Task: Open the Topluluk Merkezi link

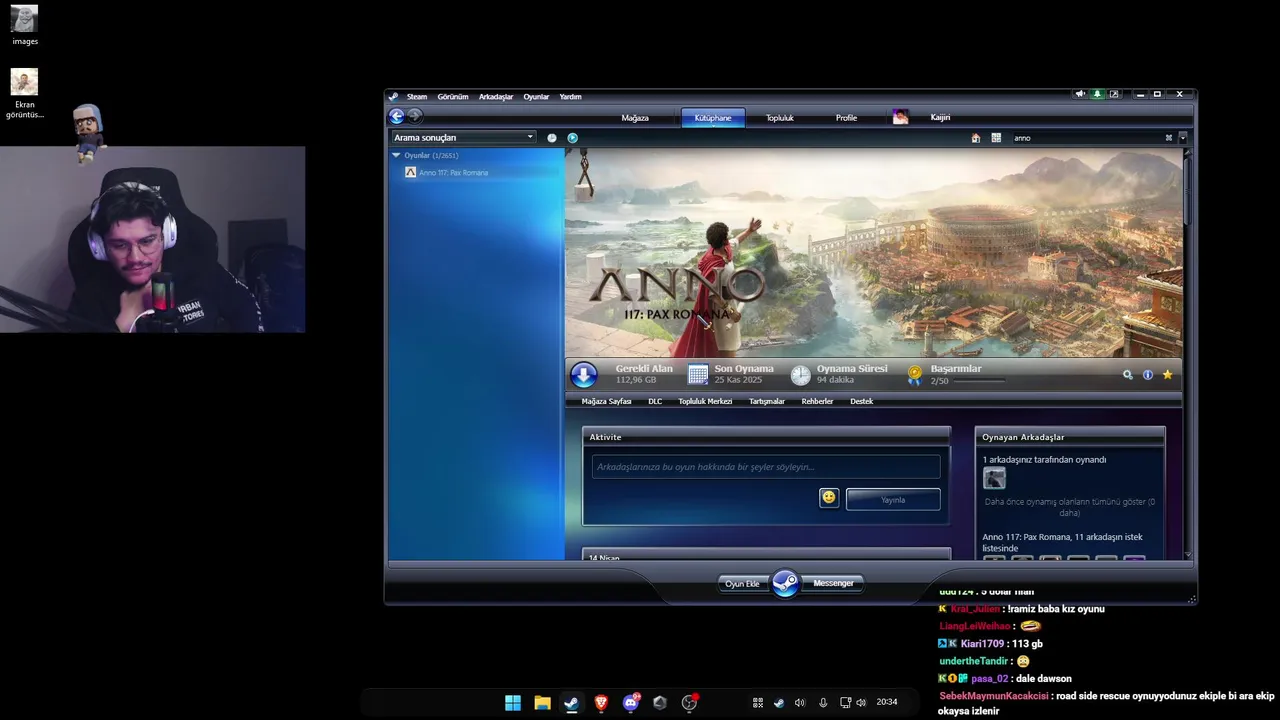Action: pyautogui.click(x=705, y=402)
